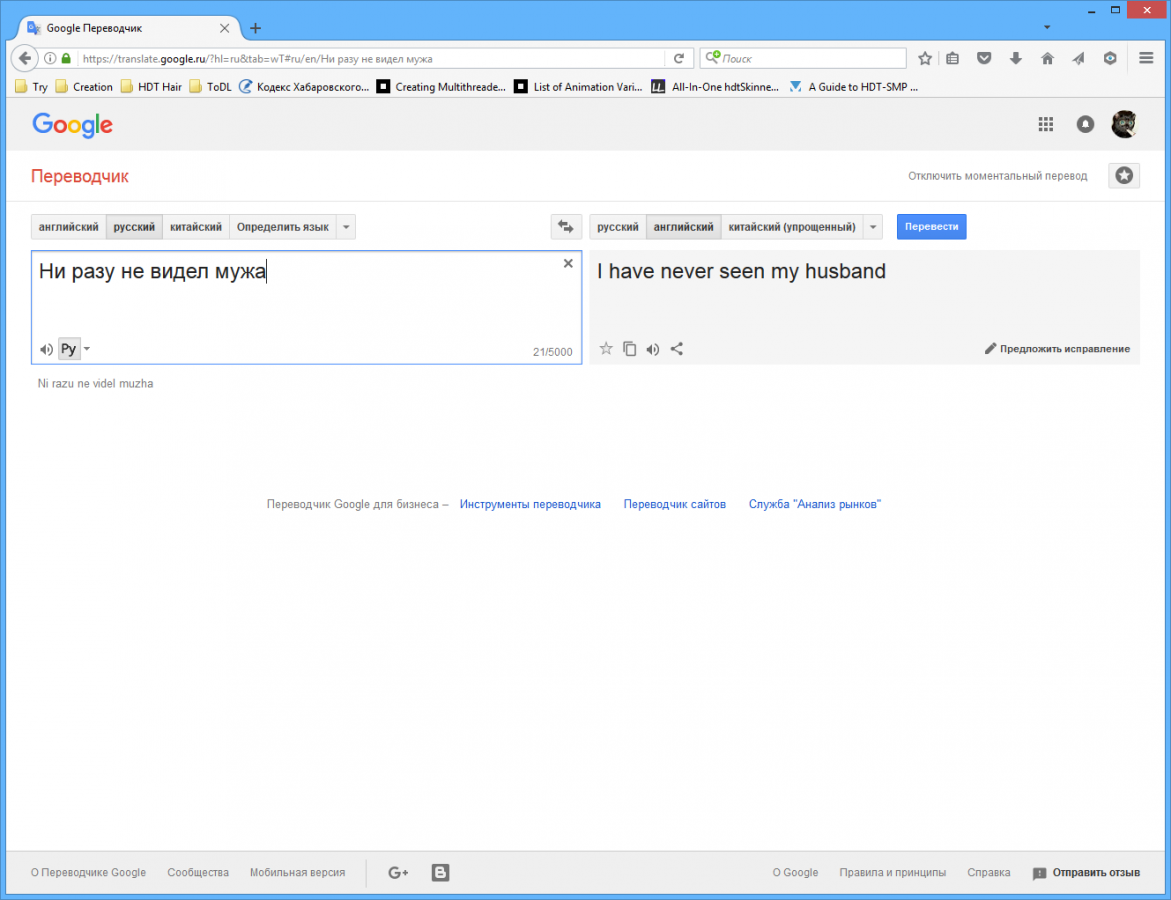1171x900 pixels.
Task: Go back in browser history
Action: [x=25, y=58]
